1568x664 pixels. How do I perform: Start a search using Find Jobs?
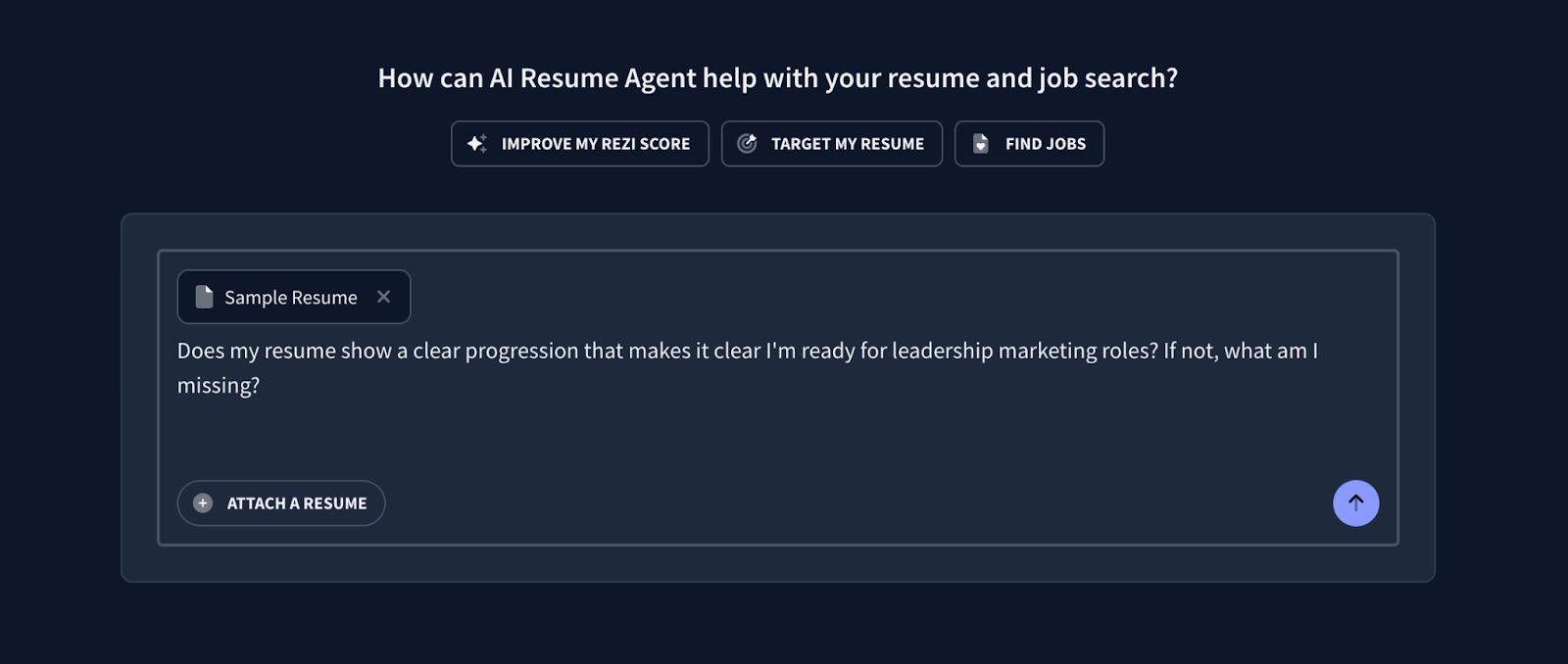click(x=1028, y=143)
